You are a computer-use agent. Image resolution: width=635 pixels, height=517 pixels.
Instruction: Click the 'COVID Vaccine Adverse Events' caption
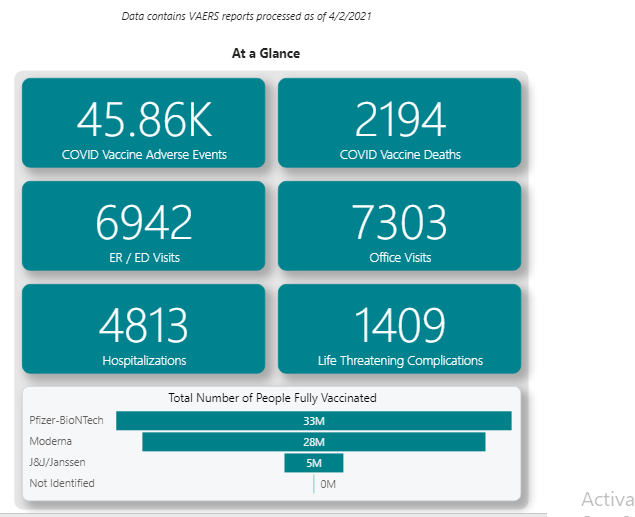[x=144, y=155]
